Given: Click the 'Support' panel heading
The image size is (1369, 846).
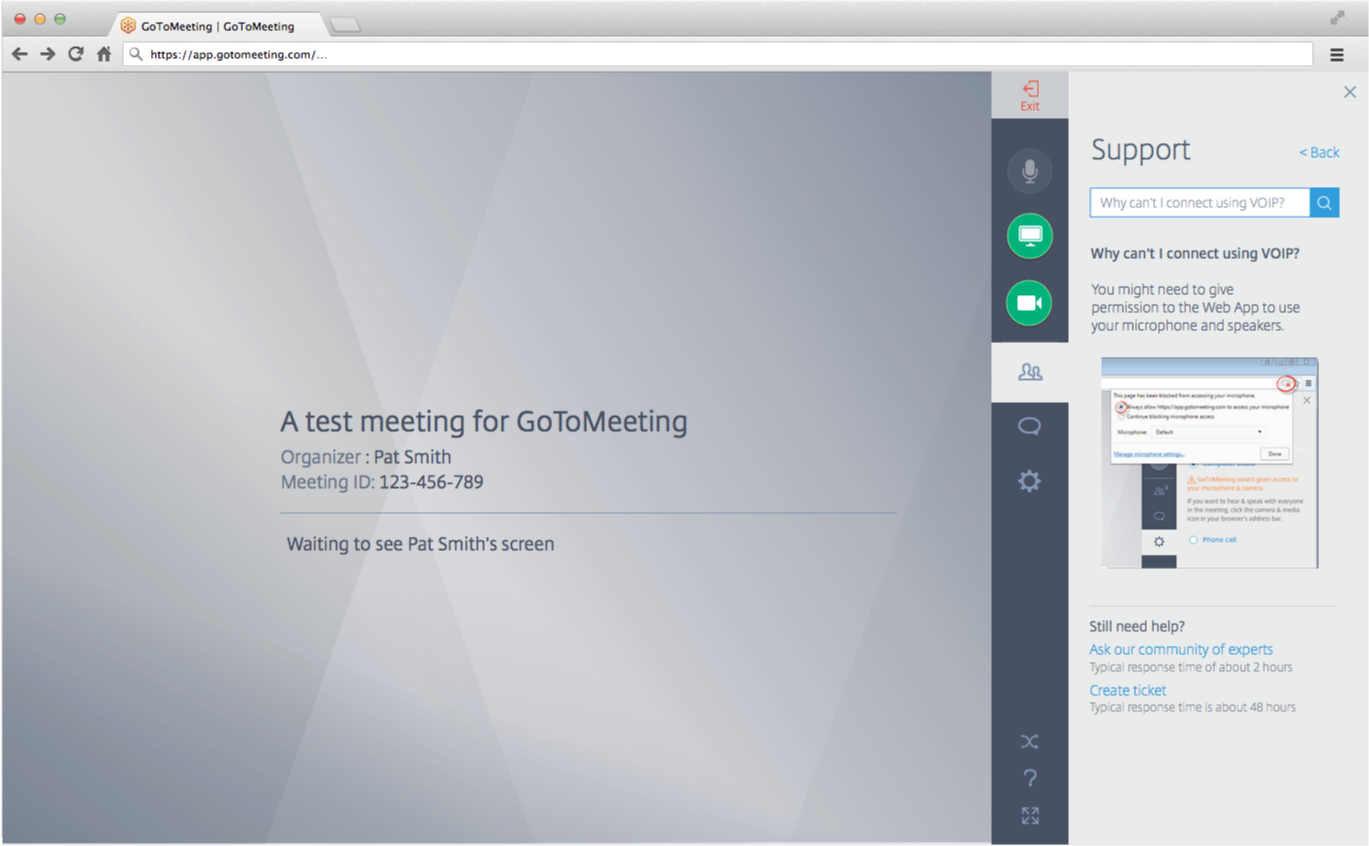Looking at the screenshot, I should click(x=1141, y=150).
